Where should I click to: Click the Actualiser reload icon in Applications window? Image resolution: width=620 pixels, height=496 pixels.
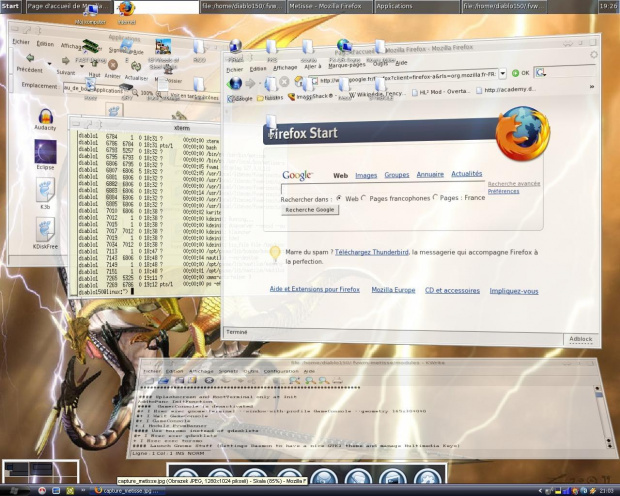(x=136, y=66)
